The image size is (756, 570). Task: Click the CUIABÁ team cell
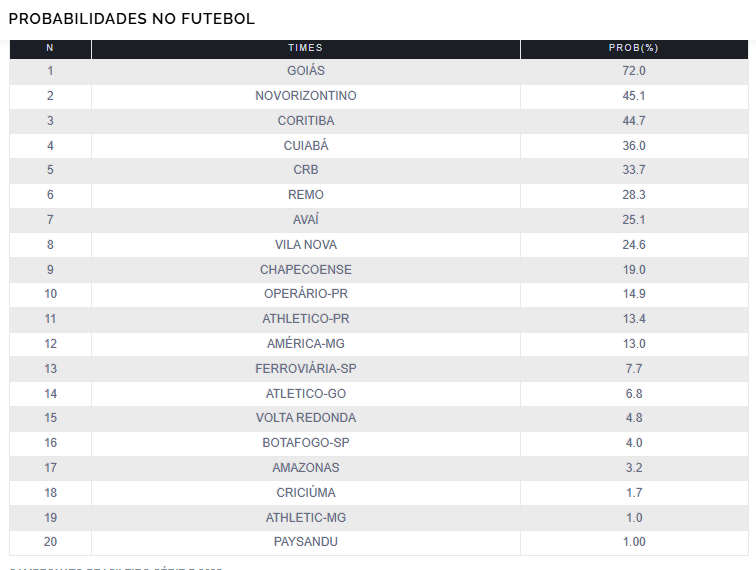[306, 146]
